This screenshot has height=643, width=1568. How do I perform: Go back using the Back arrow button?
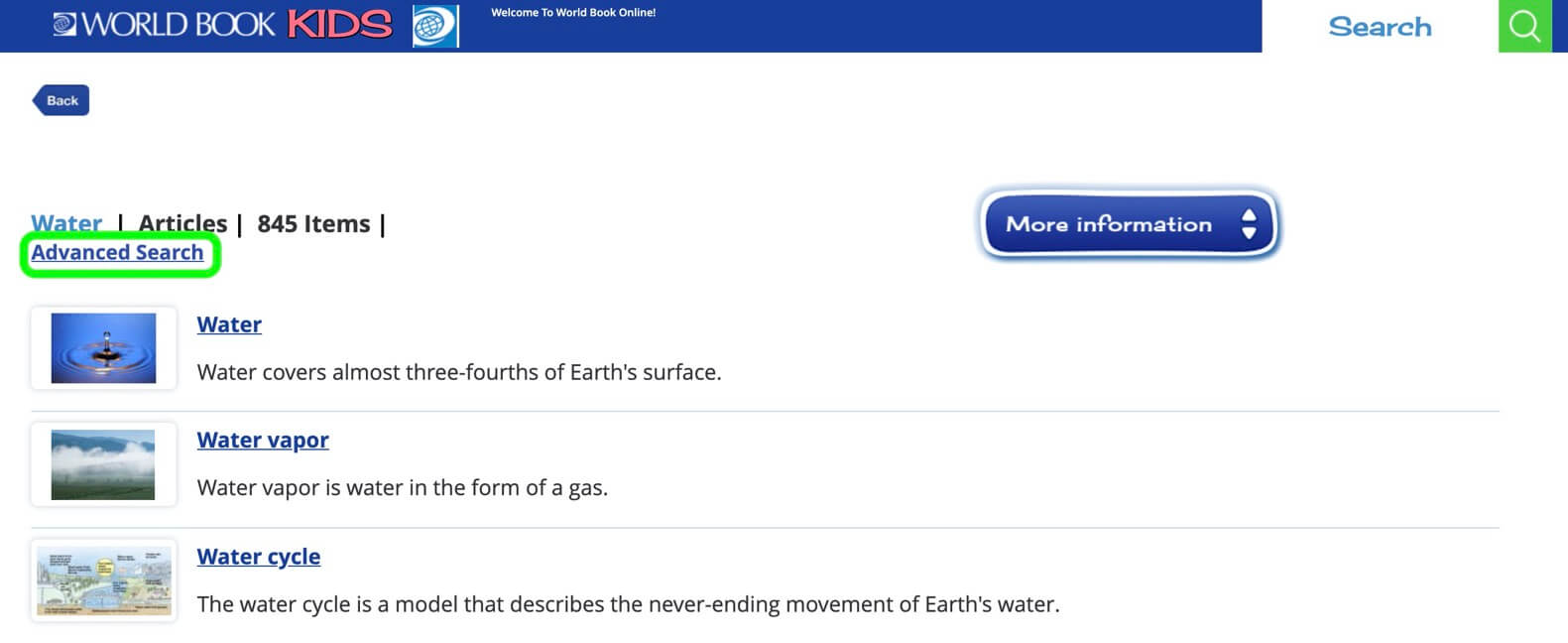[60, 100]
